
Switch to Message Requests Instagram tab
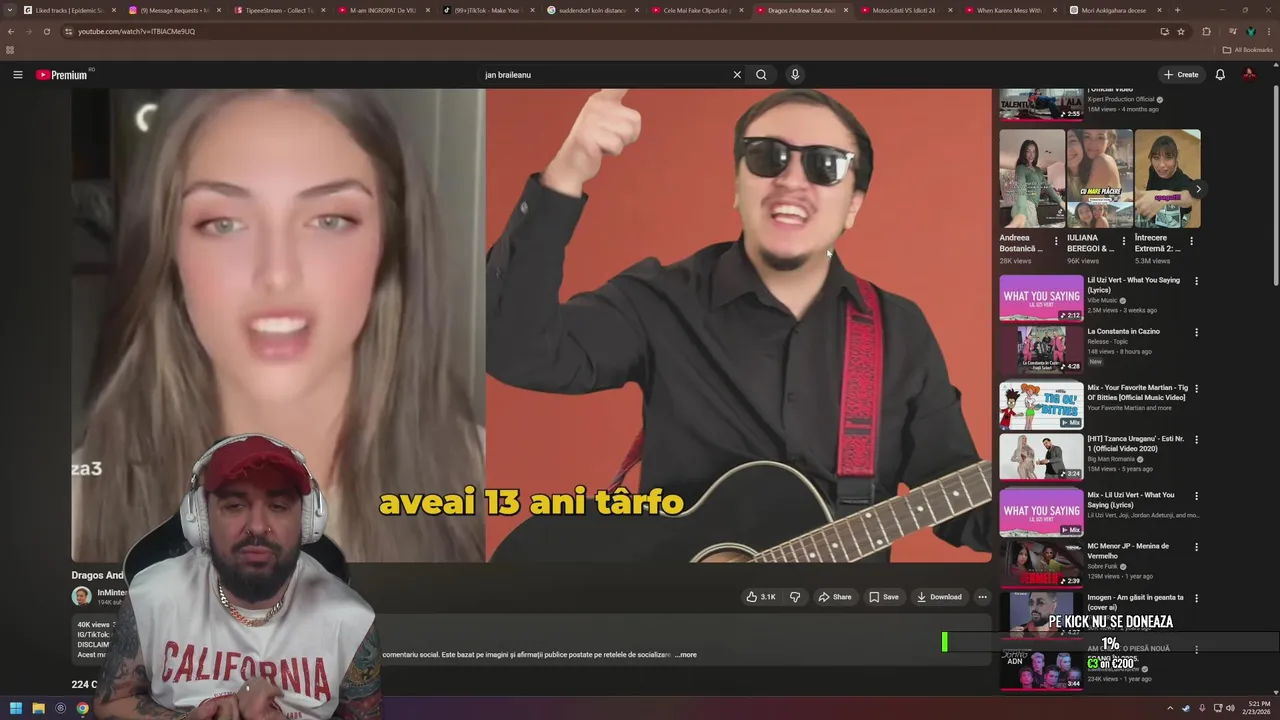174,10
